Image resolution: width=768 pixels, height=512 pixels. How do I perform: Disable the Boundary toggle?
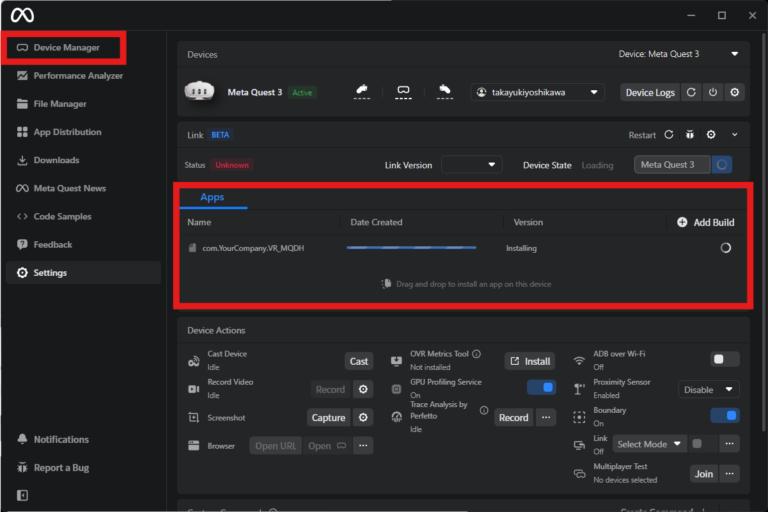(725, 416)
